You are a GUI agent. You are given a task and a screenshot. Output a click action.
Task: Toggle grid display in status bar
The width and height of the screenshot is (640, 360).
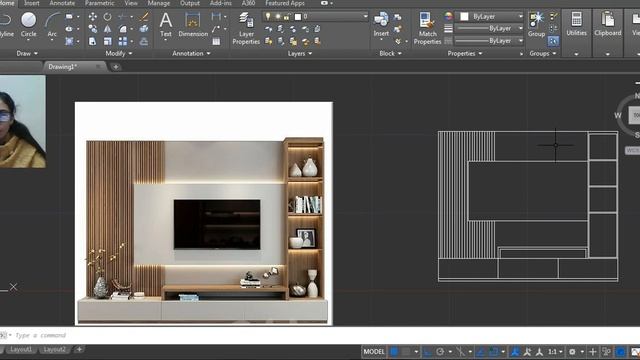pyautogui.click(x=394, y=351)
